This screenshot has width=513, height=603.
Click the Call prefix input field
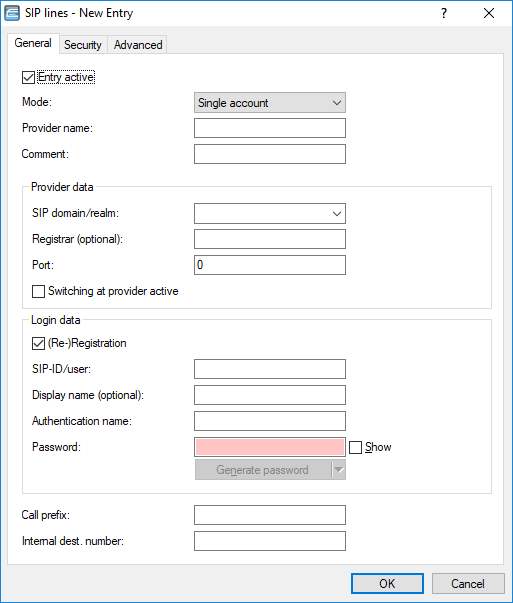point(270,515)
